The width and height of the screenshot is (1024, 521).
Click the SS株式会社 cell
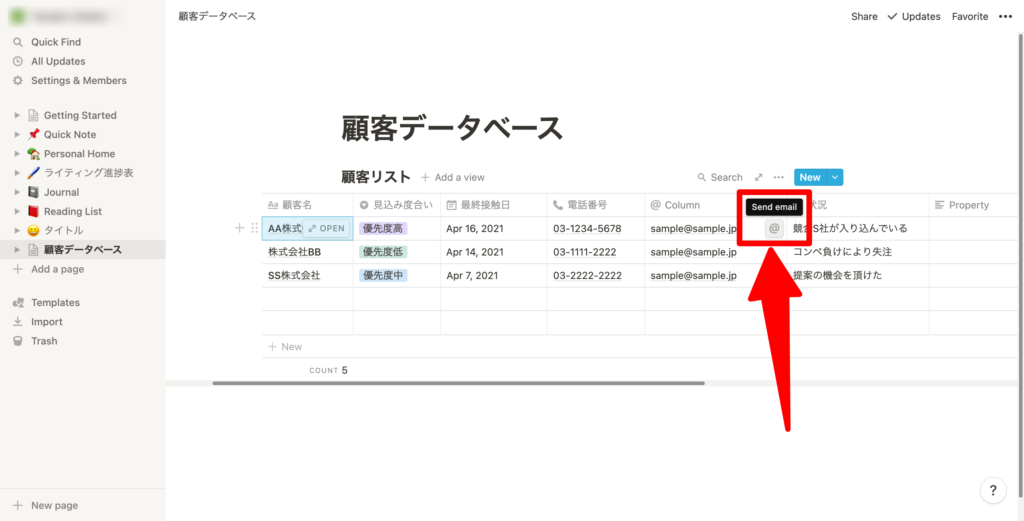pos(308,276)
